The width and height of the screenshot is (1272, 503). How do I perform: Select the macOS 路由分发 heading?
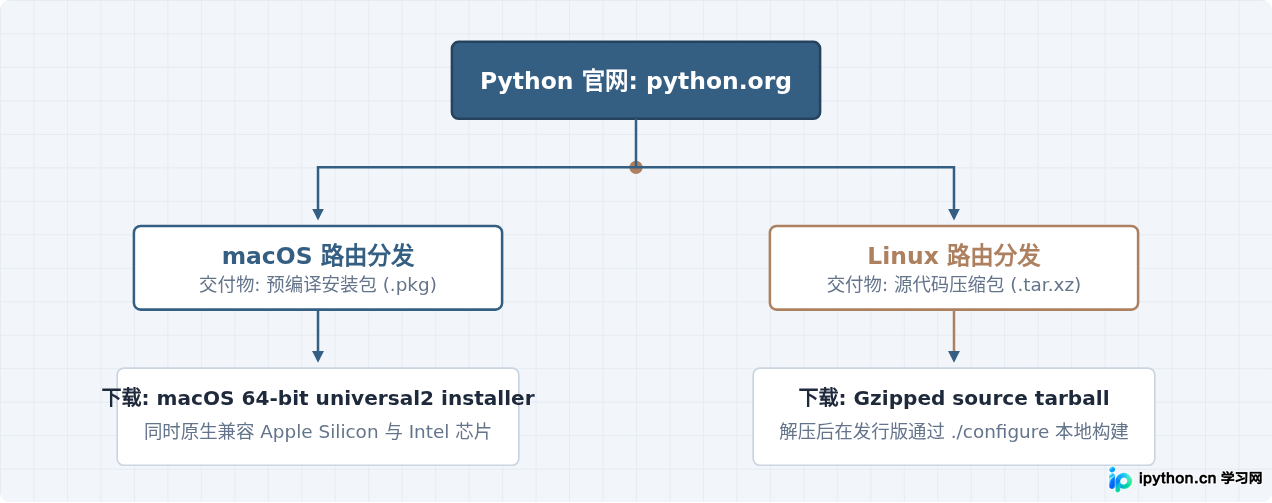click(x=318, y=256)
